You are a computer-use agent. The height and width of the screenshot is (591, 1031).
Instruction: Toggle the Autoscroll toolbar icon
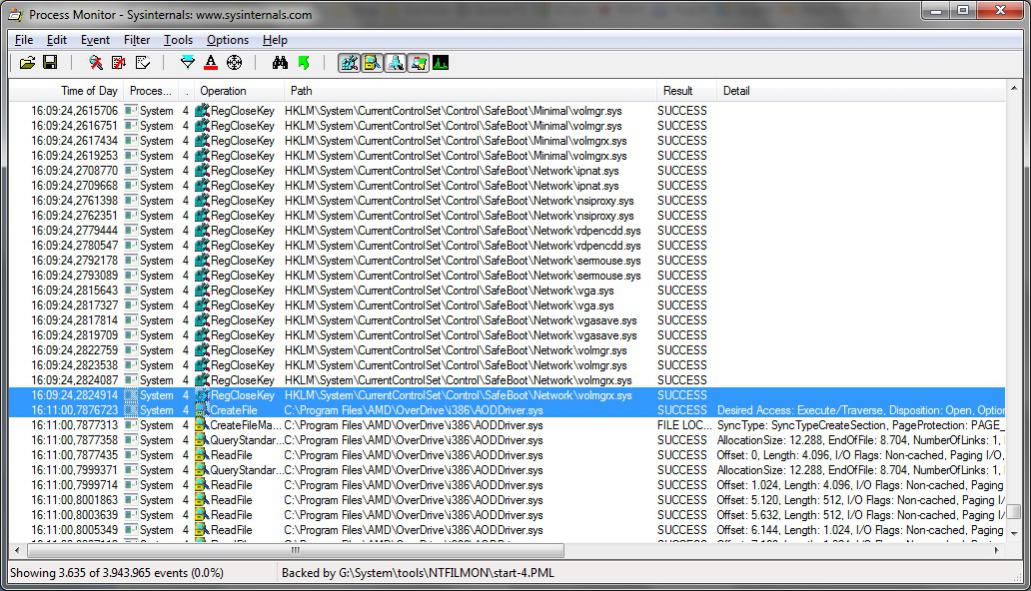[x=119, y=63]
